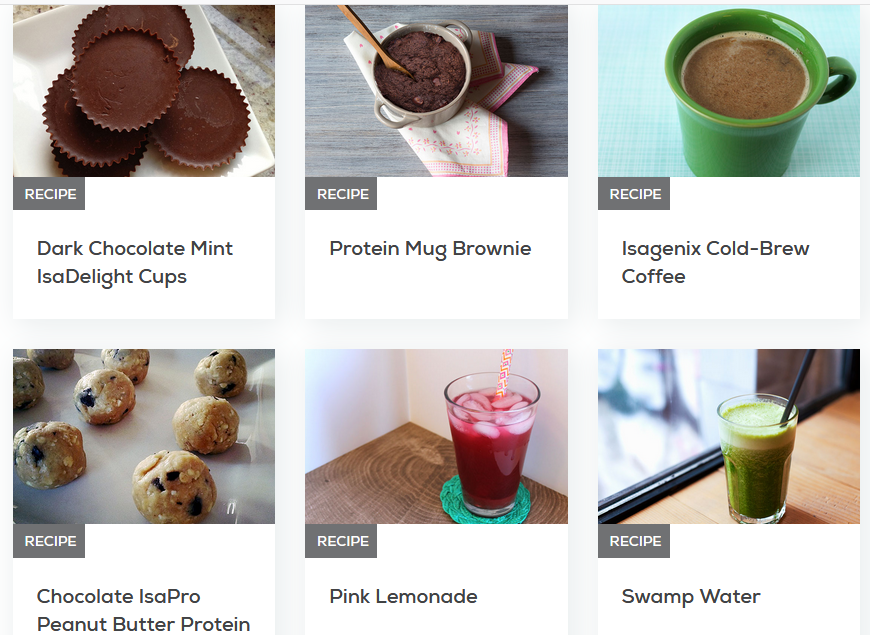The height and width of the screenshot is (635, 870).
Task: Open the peanut butter protein balls photo
Action: [144, 436]
